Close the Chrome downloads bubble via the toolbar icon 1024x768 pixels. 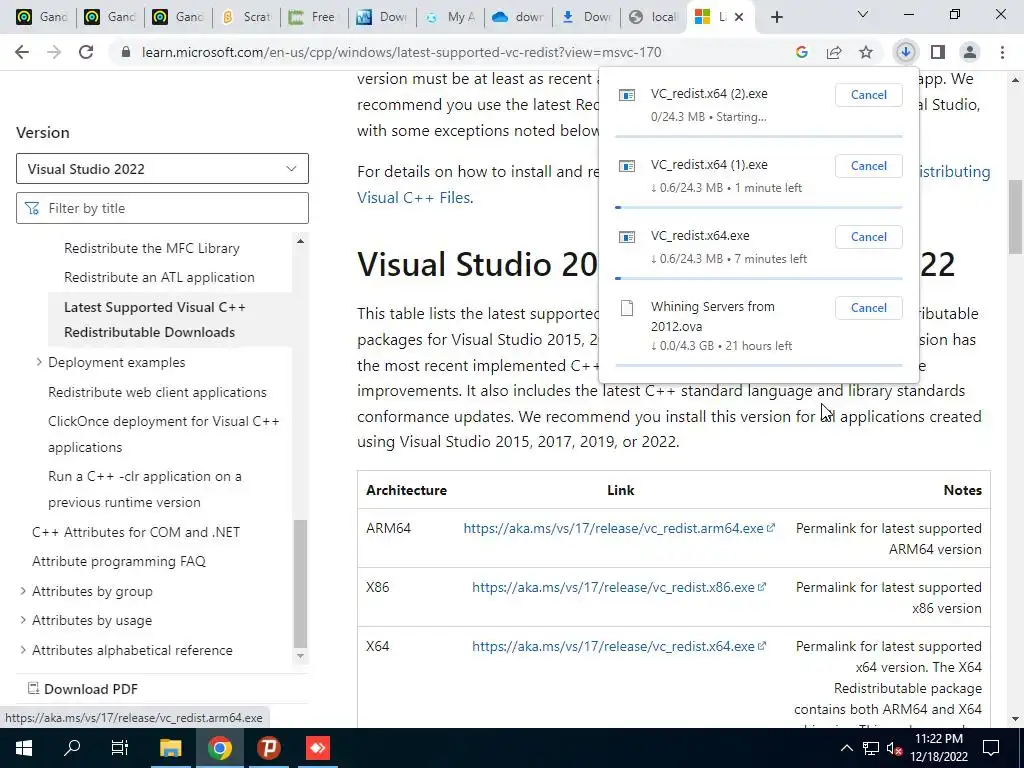pos(905,52)
